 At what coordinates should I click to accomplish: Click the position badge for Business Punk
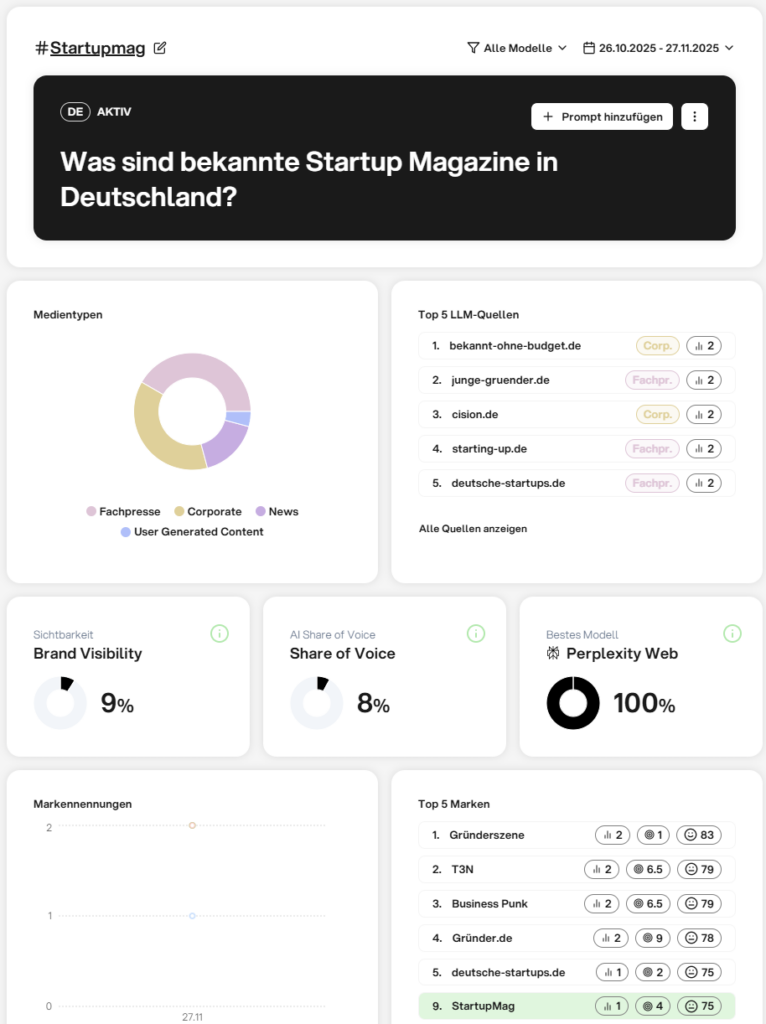click(x=648, y=903)
